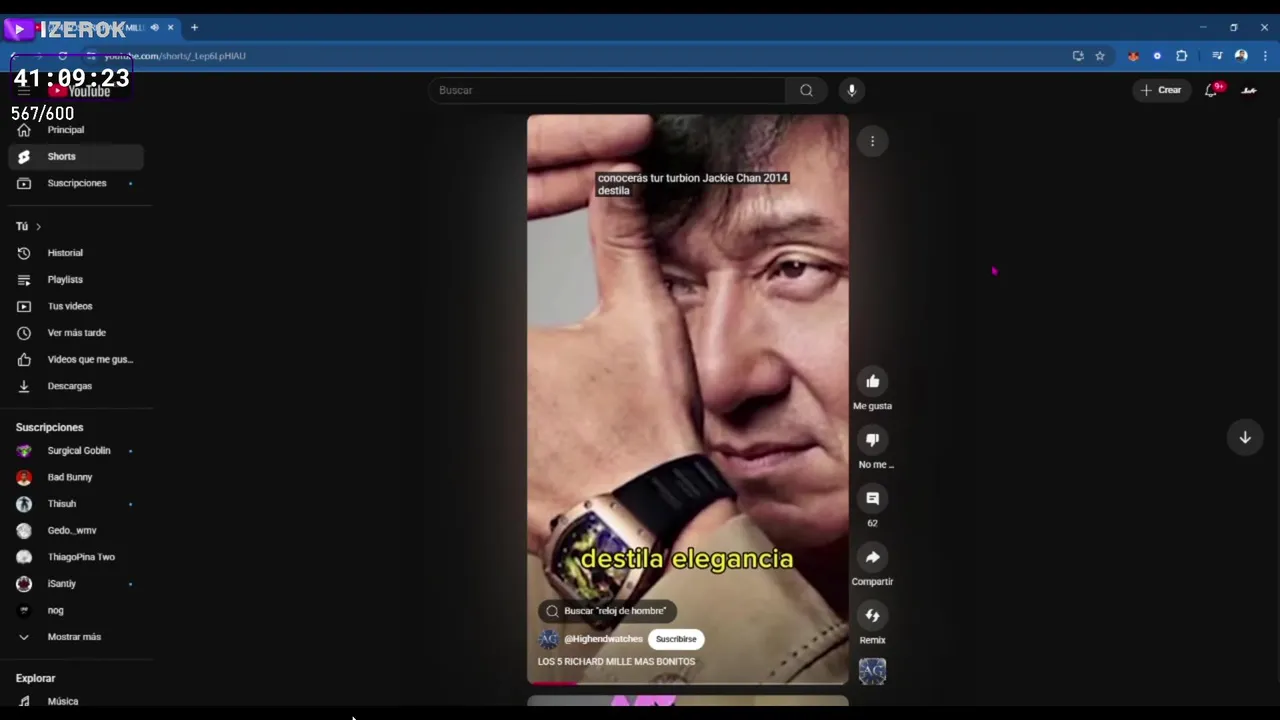Open Descargas
Viewport: 1280px width, 720px height.
[x=76, y=386]
